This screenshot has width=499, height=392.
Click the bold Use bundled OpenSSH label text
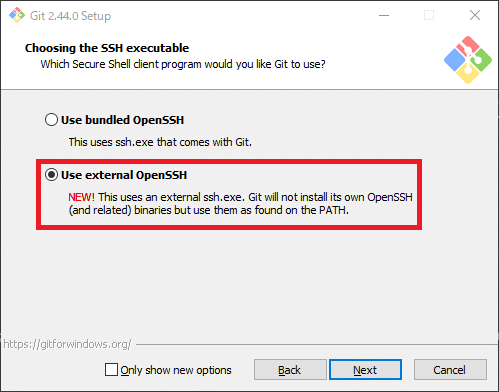click(122, 120)
